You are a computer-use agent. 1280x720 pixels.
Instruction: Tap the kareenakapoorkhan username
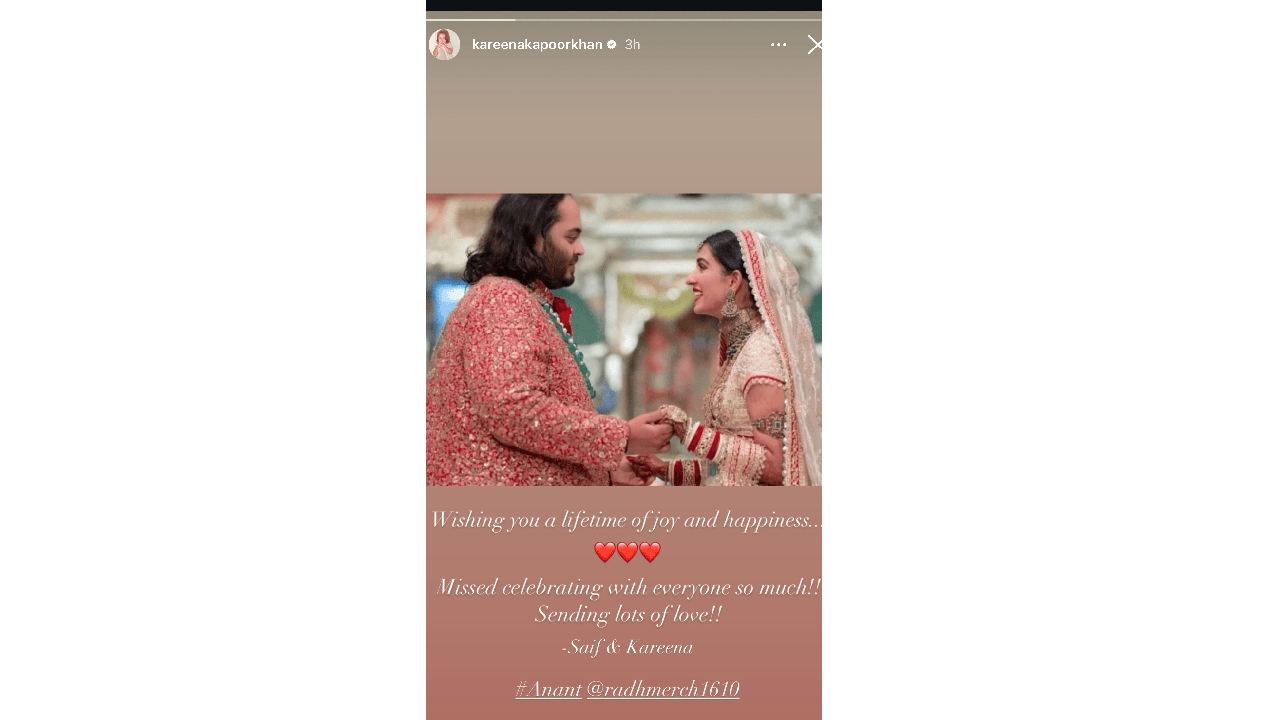pos(537,44)
